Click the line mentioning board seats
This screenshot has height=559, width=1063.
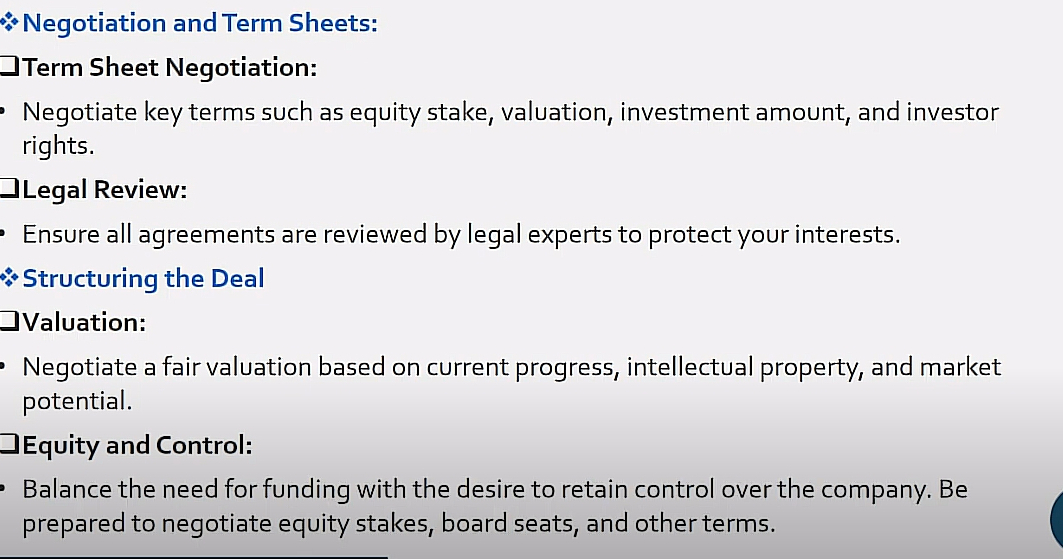point(399,523)
